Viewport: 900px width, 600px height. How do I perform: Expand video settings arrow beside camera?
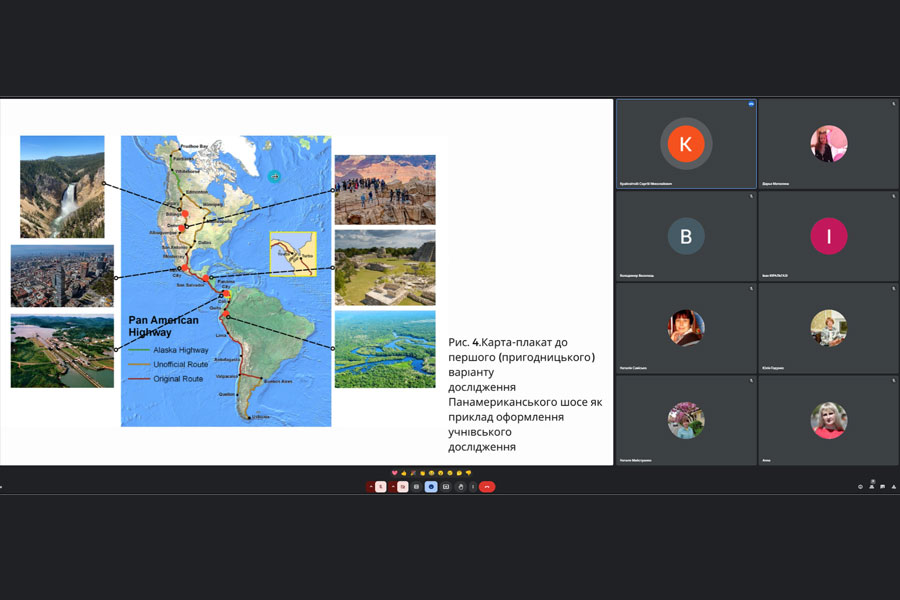click(393, 487)
